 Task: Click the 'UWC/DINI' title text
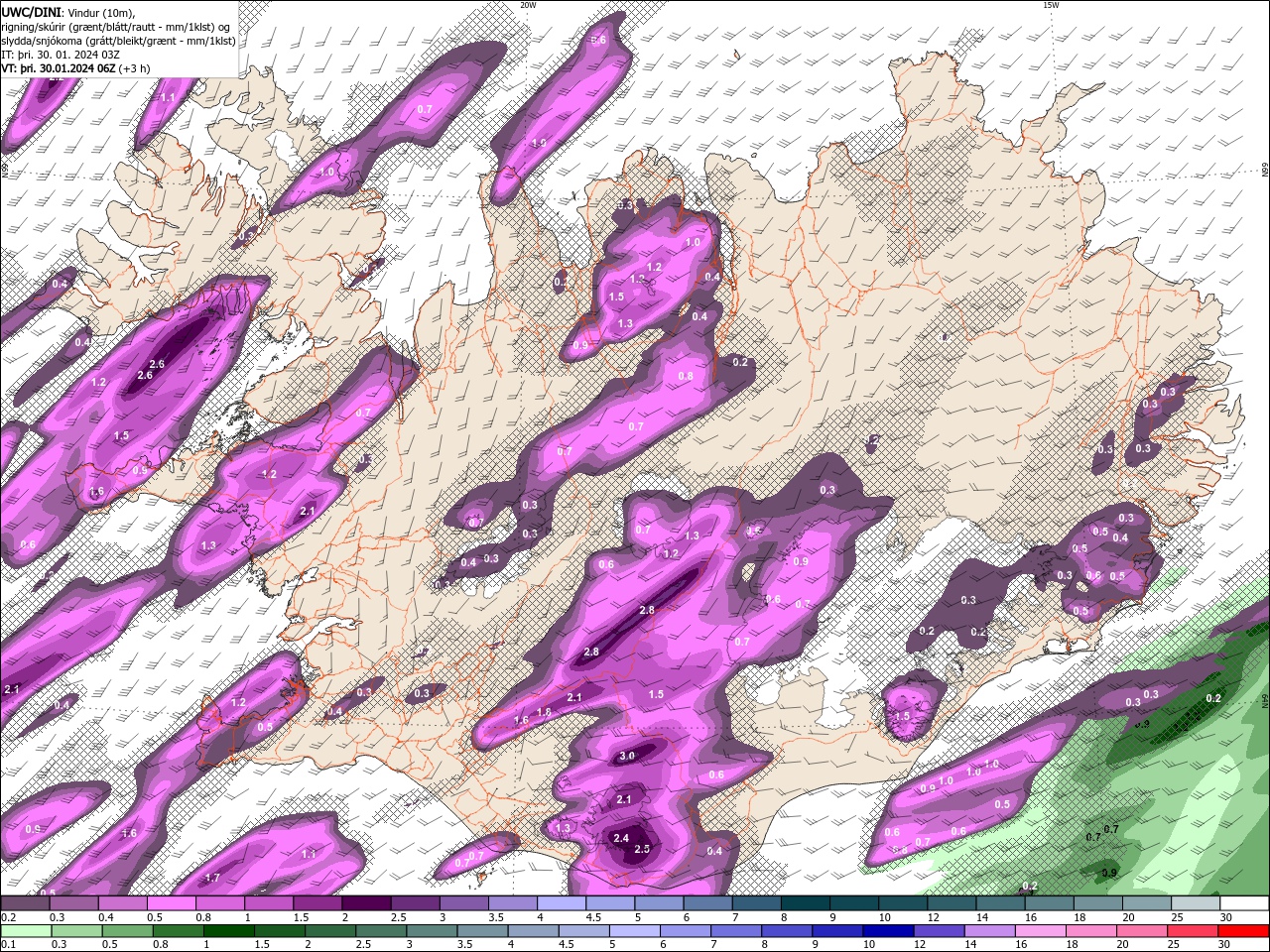pos(30,12)
